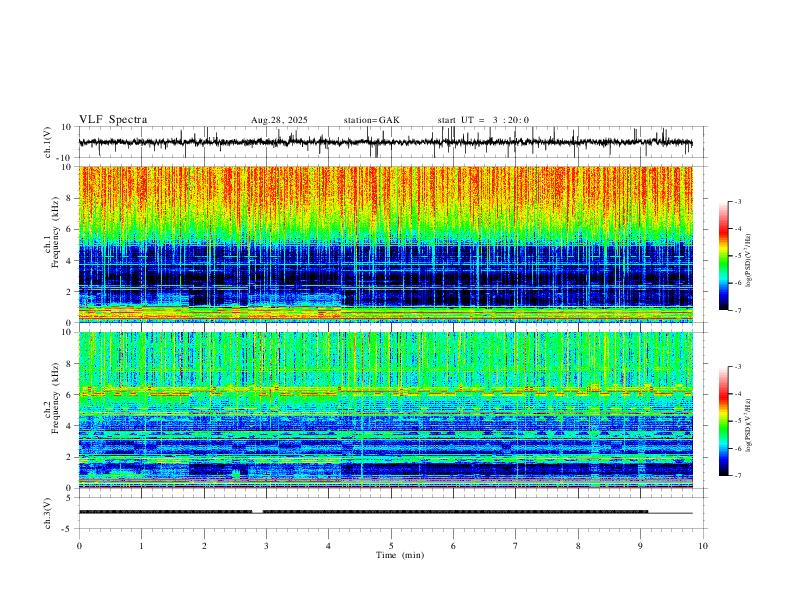Image resolution: width=792 pixels, height=612 pixels.
Task: Click time axis tick label "4"
Action: (328, 546)
